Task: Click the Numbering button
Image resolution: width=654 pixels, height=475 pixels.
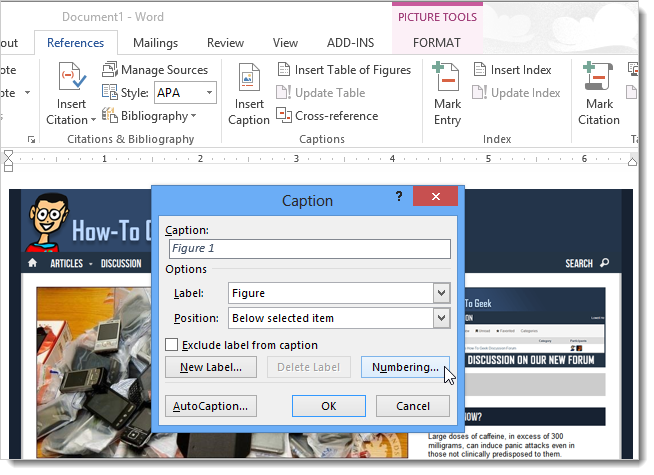Action: pos(405,367)
